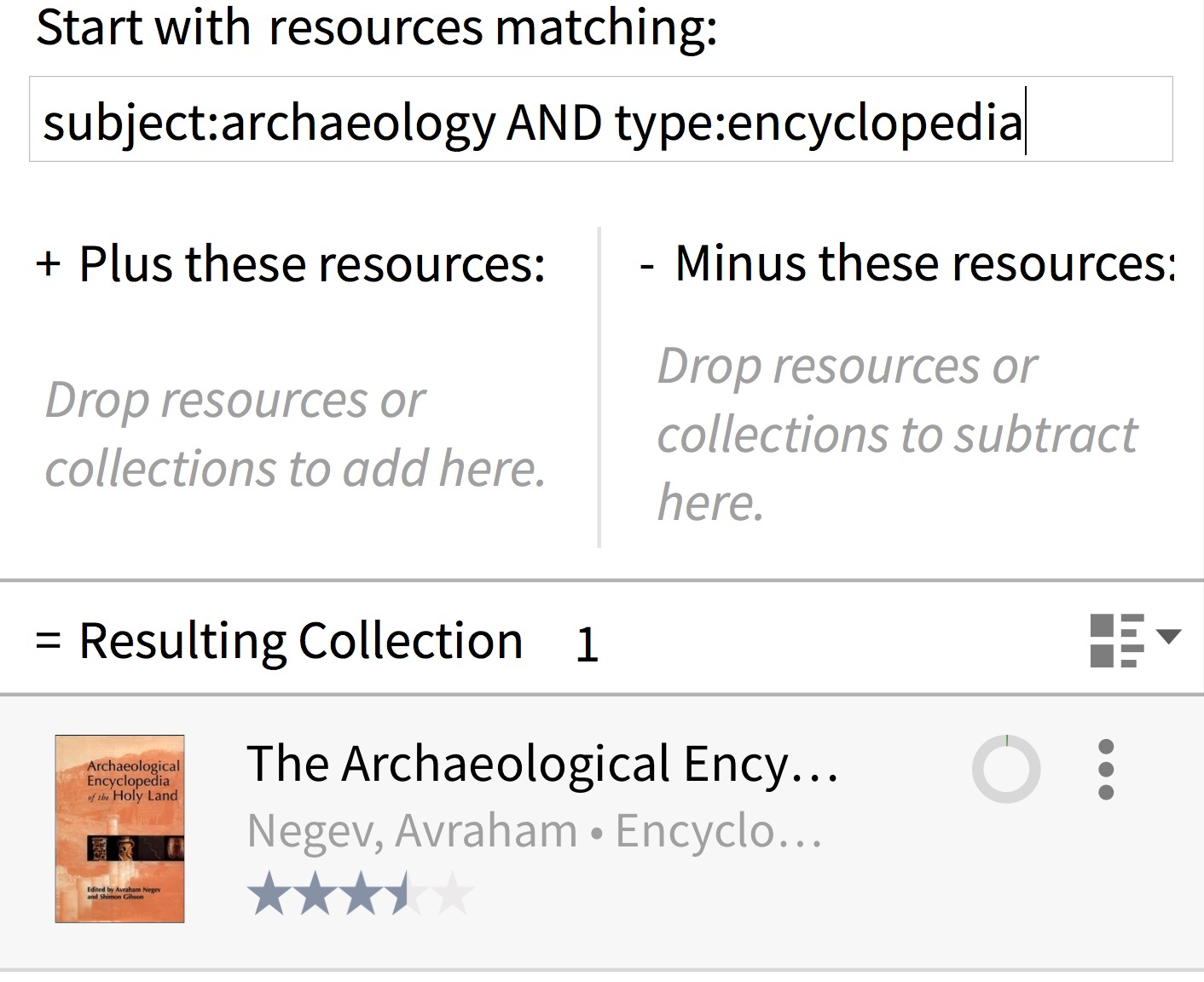
Task: Open The Archaeological Ency… title
Action: click(543, 764)
